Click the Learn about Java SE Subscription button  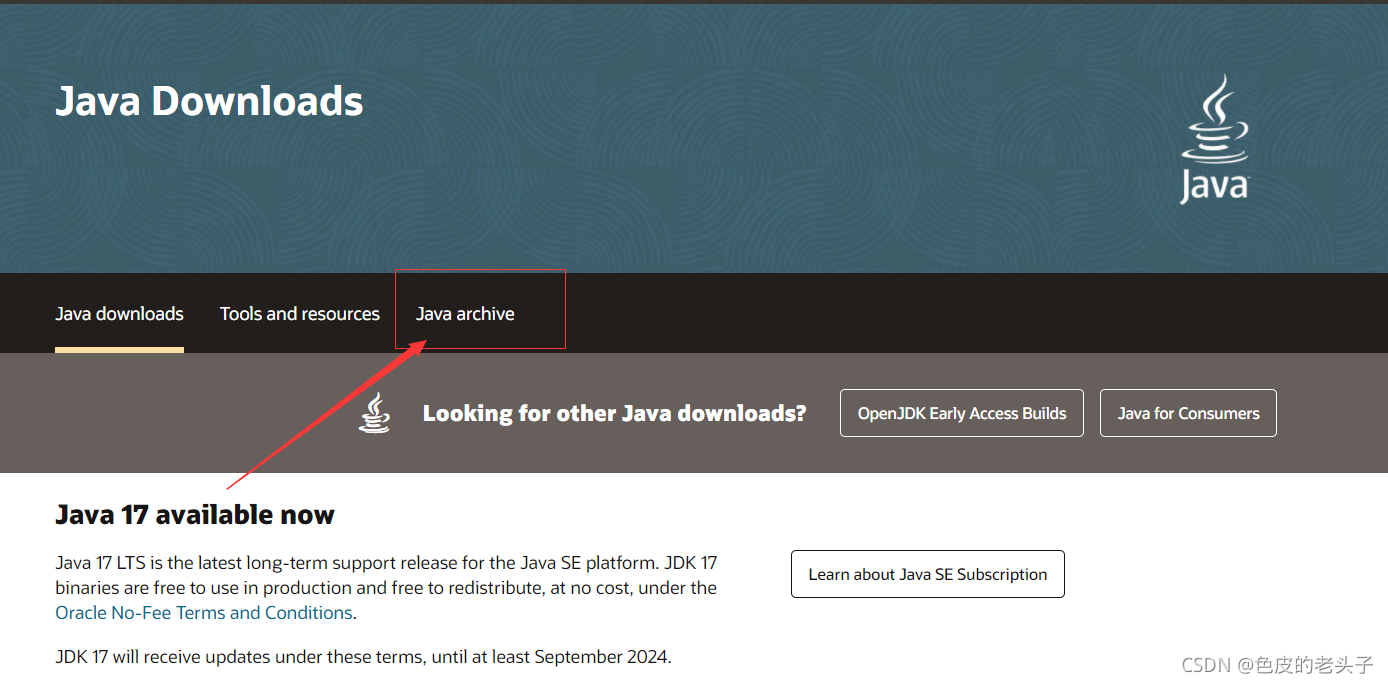coord(928,574)
